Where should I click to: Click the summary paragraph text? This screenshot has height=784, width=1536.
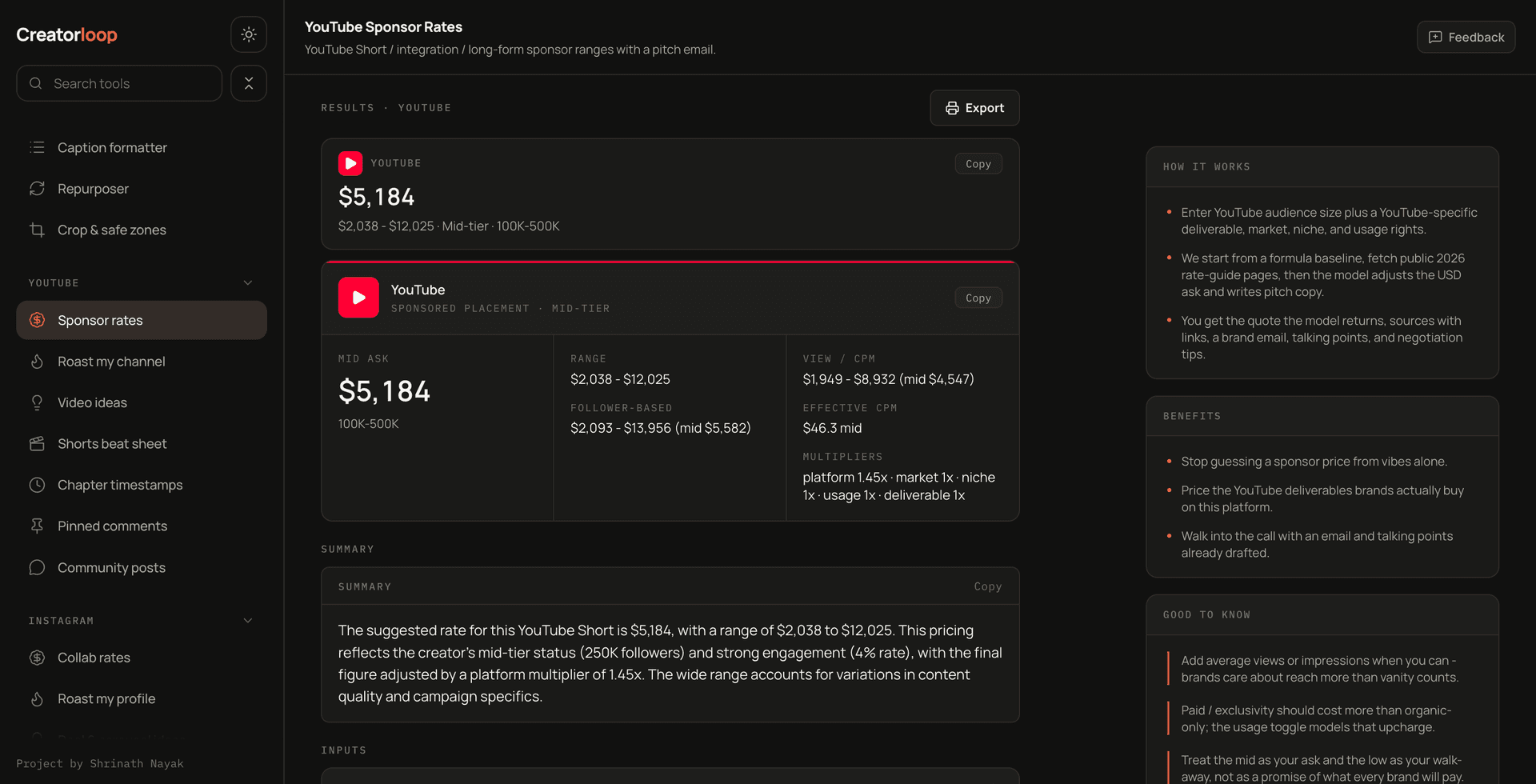670,663
